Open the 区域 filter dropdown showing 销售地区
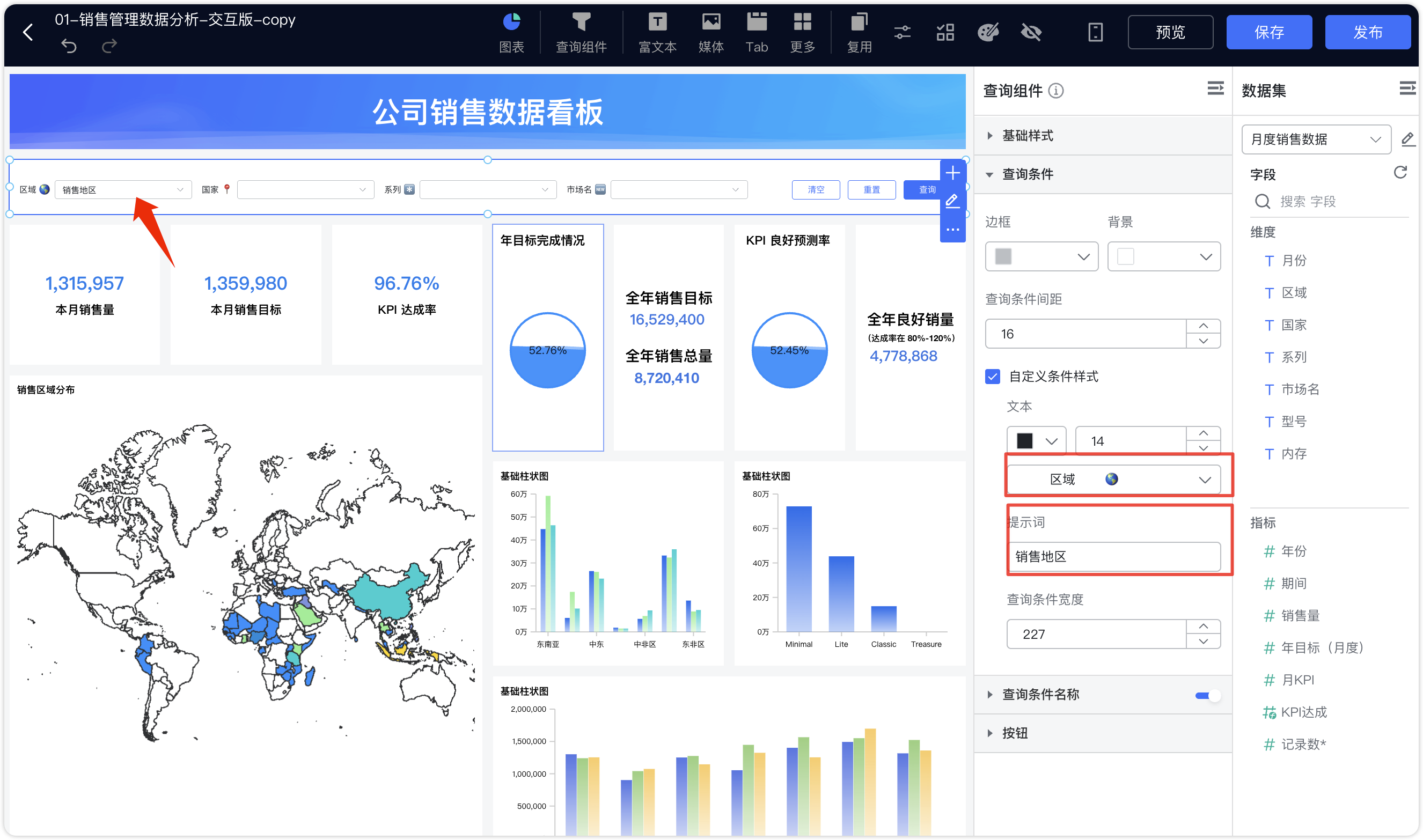Viewport: 1423px width, 840px height. point(123,190)
